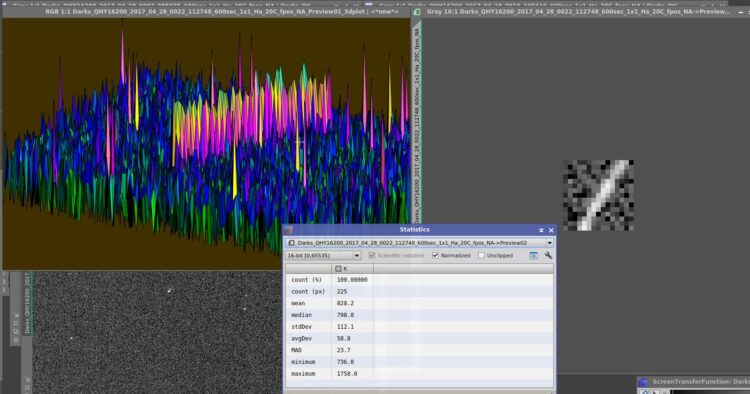Click the minimum value 736.0

pos(345,362)
